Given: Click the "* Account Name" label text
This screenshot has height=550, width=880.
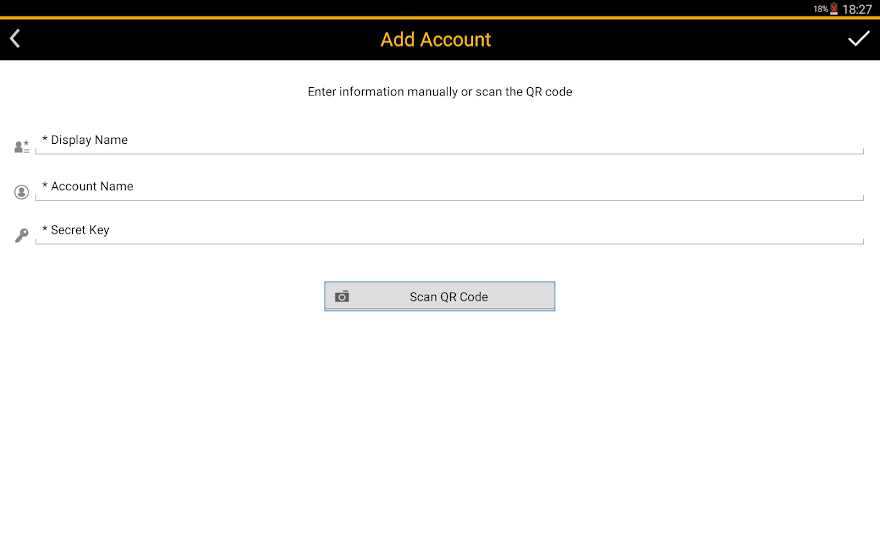Looking at the screenshot, I should (88, 186).
